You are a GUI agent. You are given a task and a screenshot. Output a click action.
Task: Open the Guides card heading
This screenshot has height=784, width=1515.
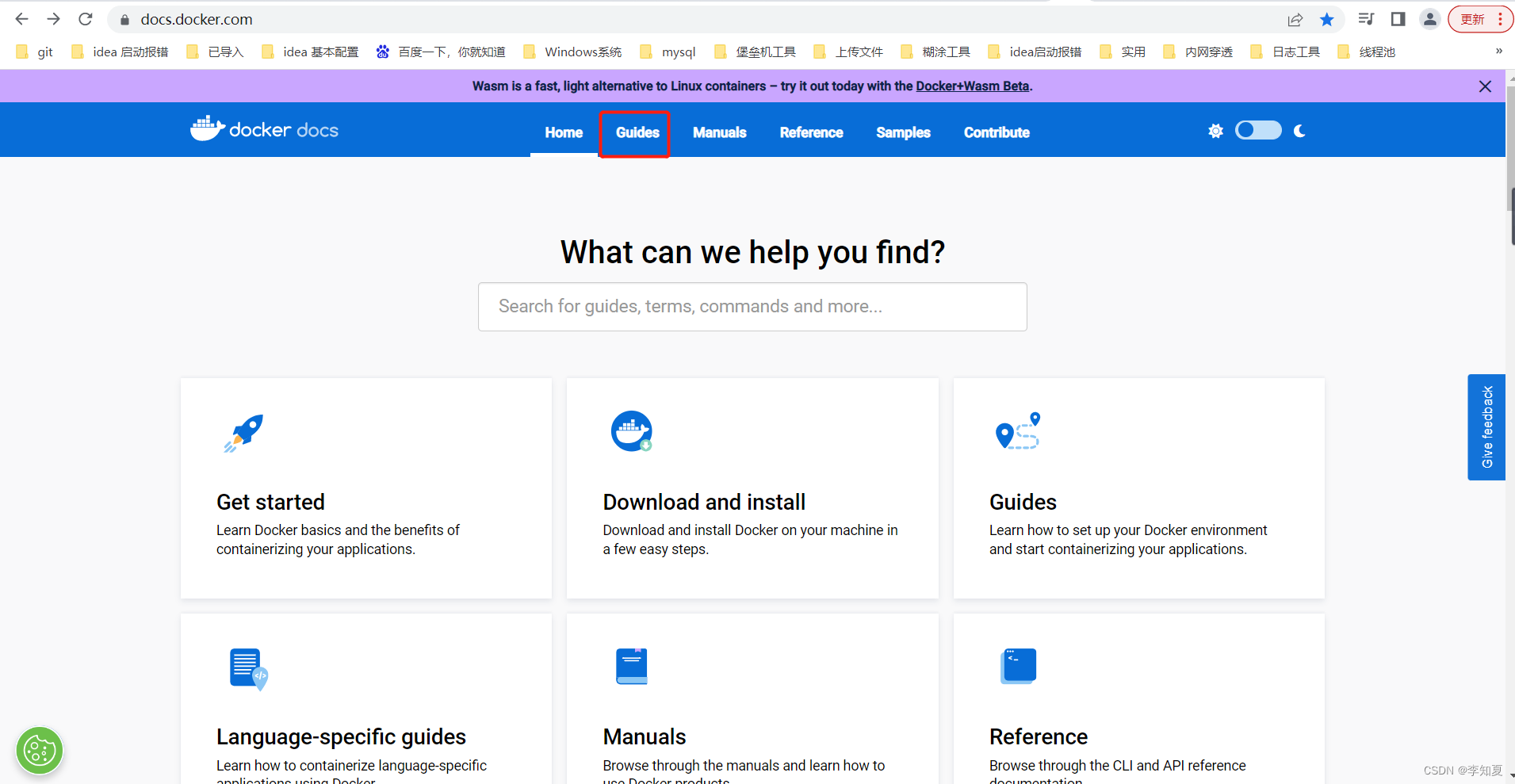pyautogui.click(x=1023, y=502)
